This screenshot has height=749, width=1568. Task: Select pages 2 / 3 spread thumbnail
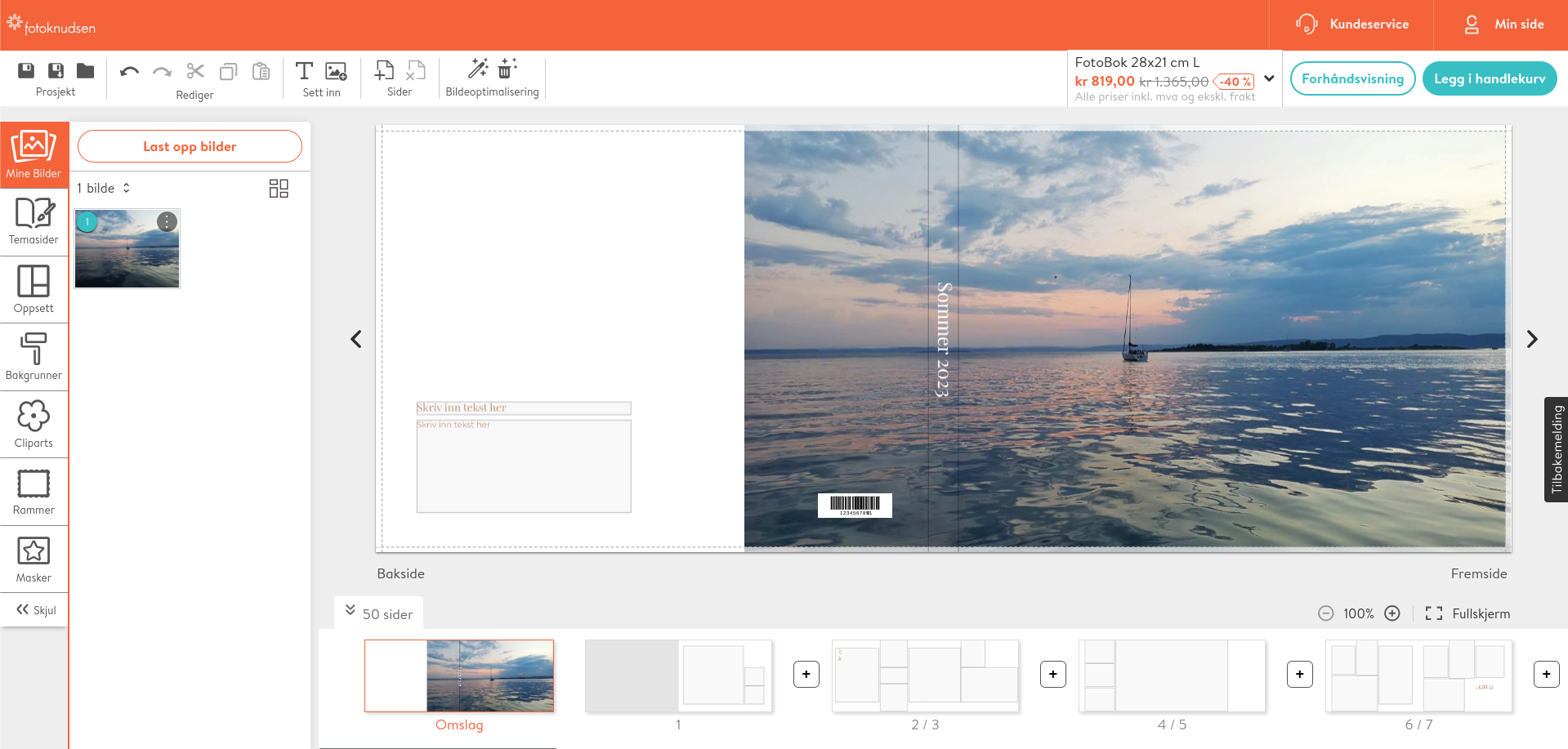click(x=925, y=675)
